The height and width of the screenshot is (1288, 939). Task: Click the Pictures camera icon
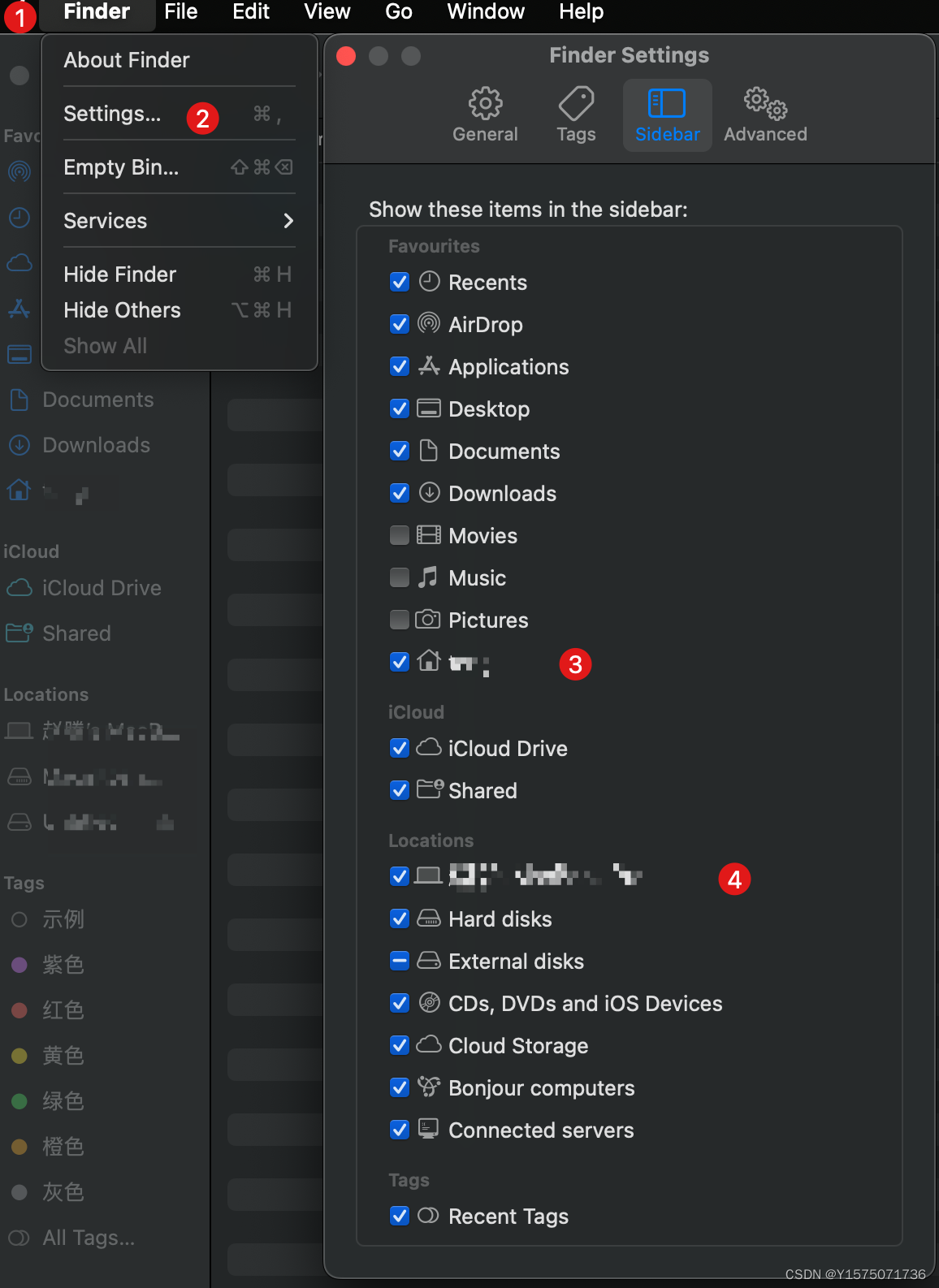[428, 619]
